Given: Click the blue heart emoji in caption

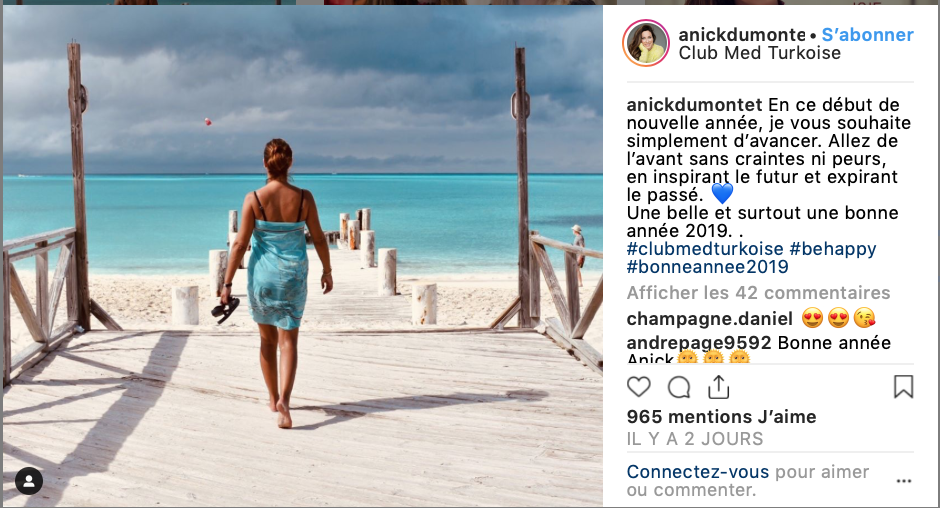Looking at the screenshot, I should (722, 194).
